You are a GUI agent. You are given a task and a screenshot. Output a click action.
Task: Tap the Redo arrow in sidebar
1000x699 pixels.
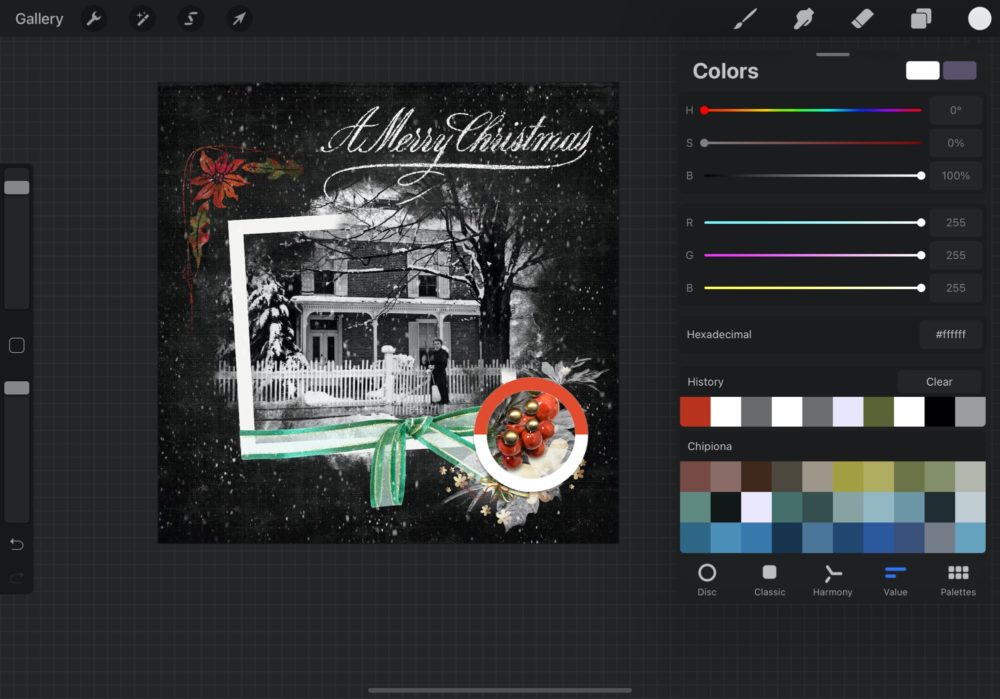pos(17,578)
